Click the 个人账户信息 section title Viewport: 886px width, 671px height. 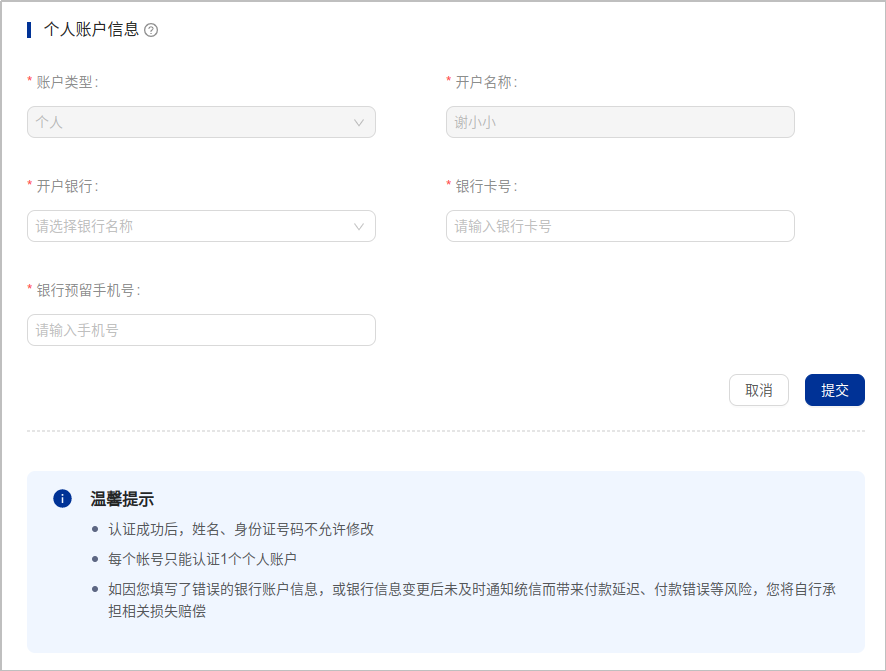[x=91, y=30]
